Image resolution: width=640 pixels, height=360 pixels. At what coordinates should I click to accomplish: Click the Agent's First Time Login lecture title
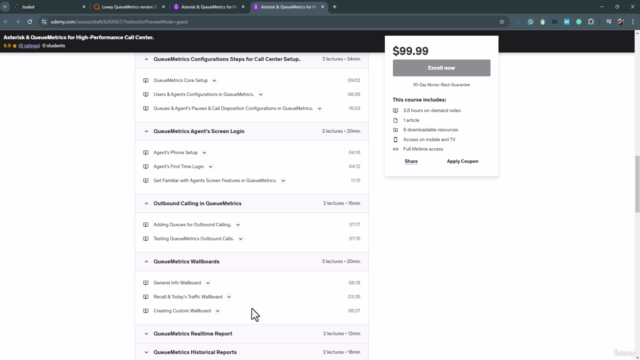pos(178,167)
